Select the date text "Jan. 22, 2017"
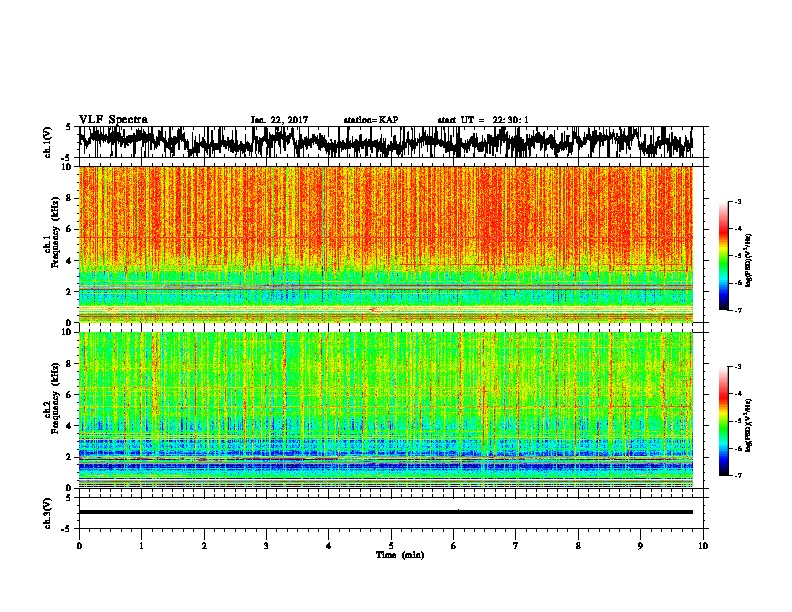This screenshot has width=792, height=612. 279,120
